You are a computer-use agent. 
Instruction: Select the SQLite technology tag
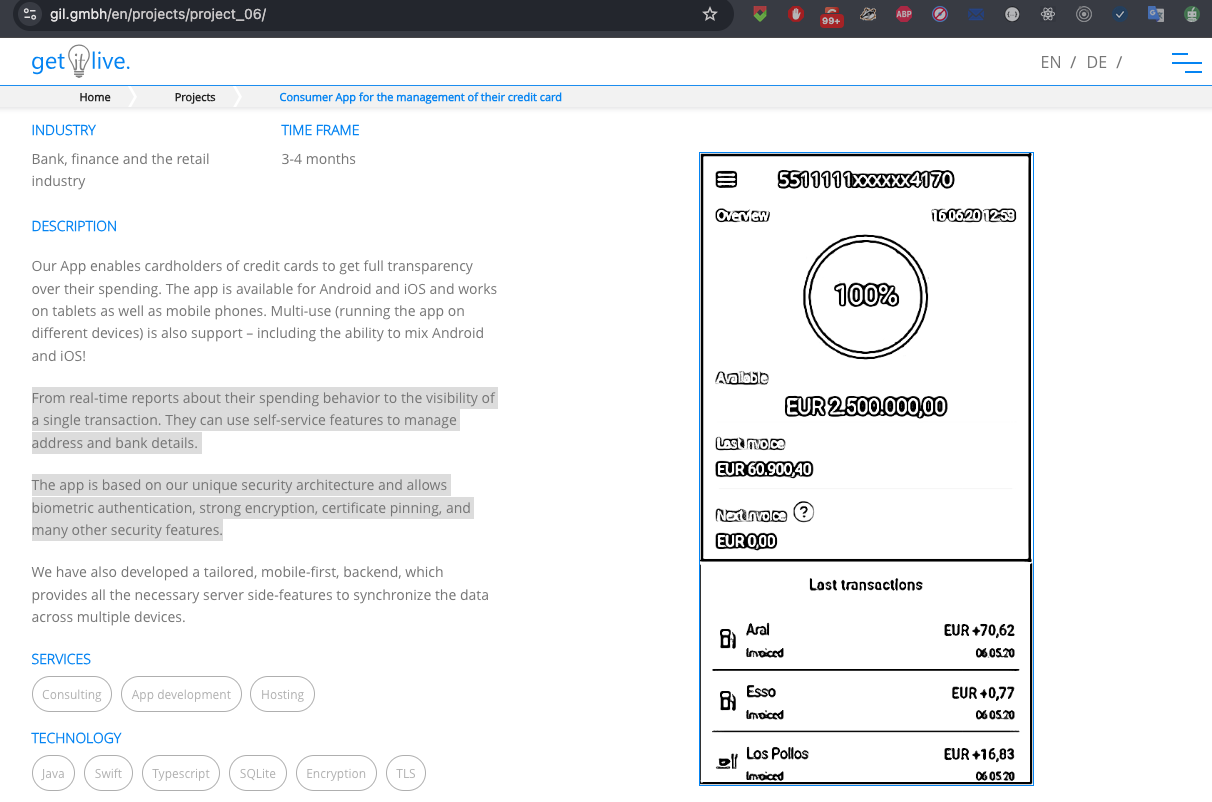pyautogui.click(x=258, y=773)
